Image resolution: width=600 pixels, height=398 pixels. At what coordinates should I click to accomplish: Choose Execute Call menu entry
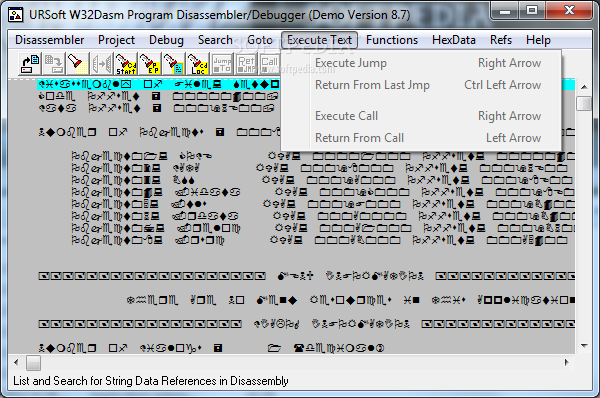[421, 116]
